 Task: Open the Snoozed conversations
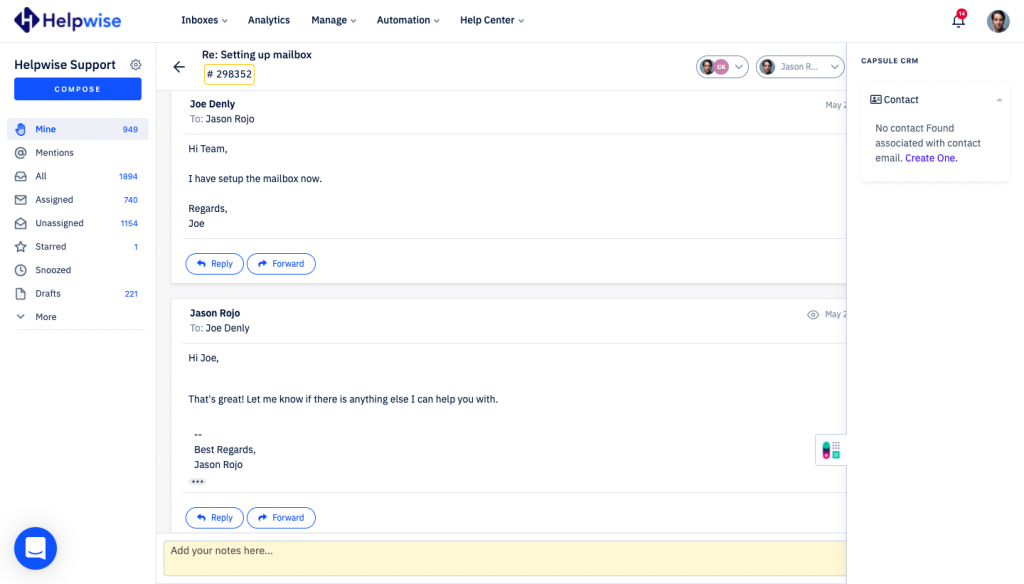point(53,270)
